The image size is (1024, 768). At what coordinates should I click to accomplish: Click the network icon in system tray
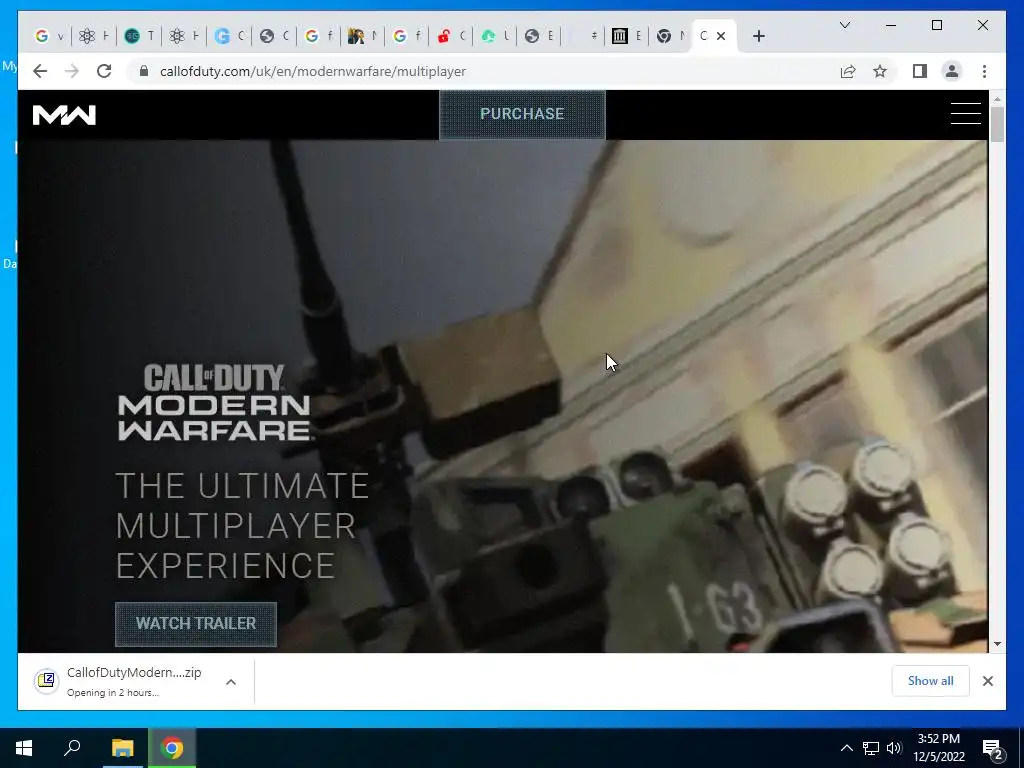[x=871, y=748]
